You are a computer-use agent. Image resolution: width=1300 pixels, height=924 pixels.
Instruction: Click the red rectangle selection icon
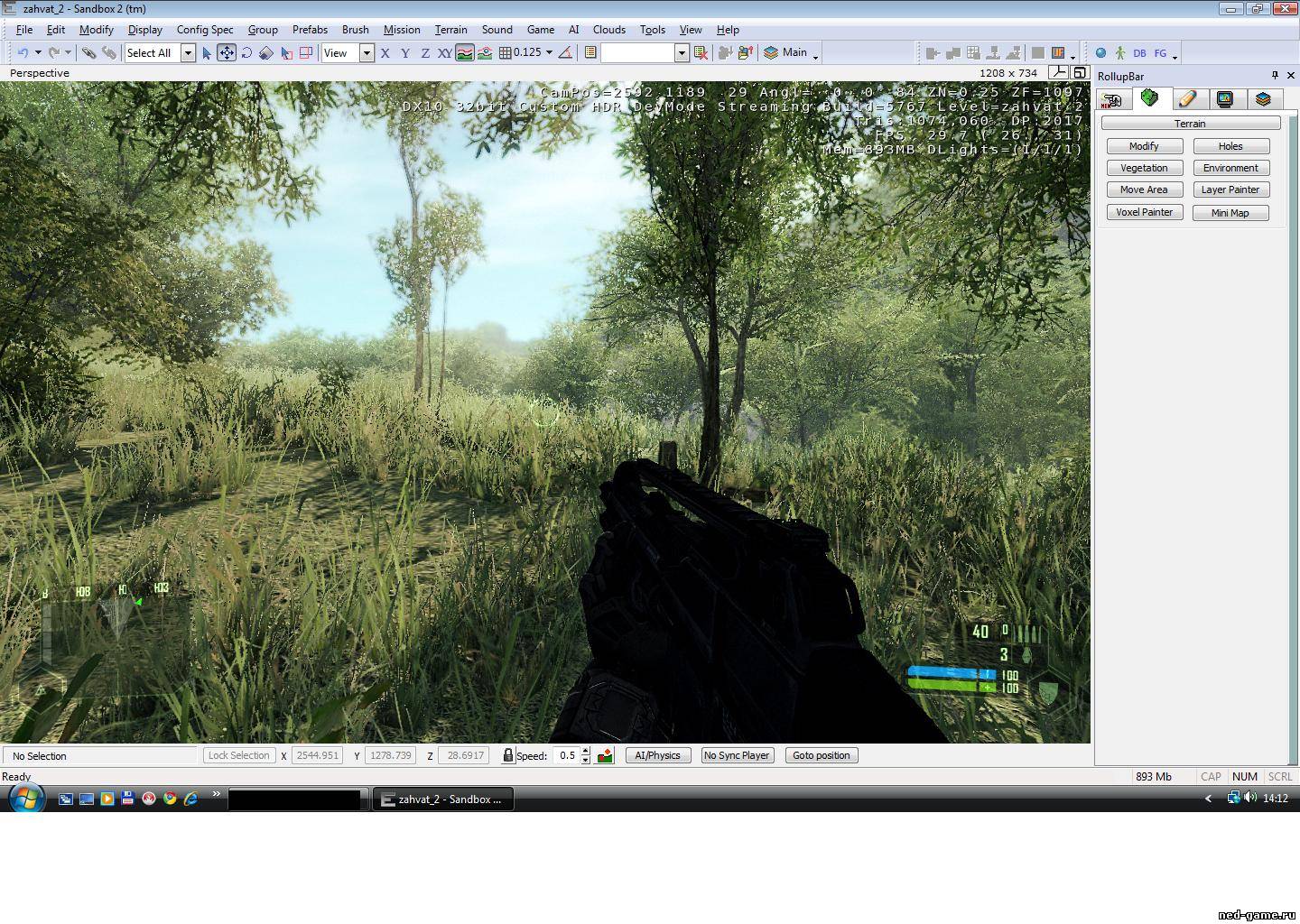306,53
